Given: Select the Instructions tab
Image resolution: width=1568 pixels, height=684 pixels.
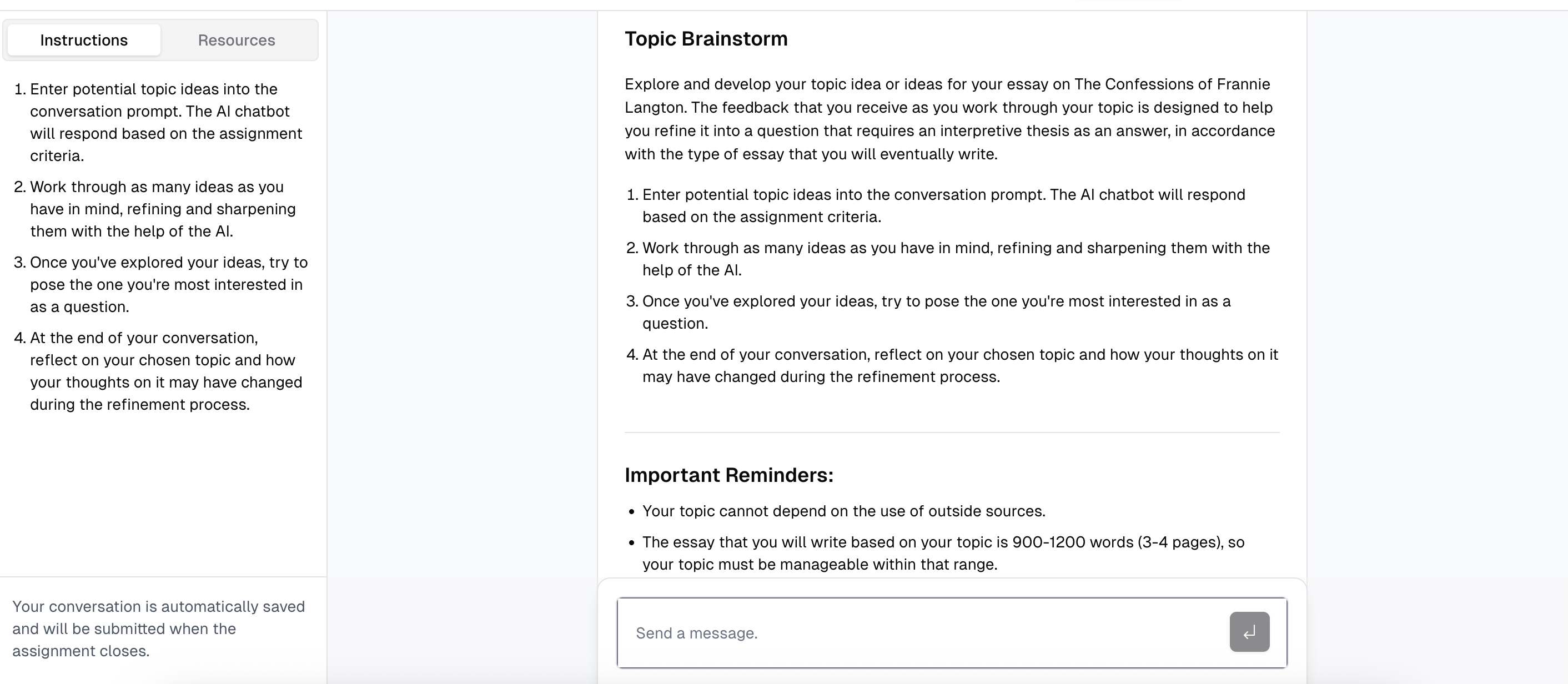Looking at the screenshot, I should click(x=84, y=40).
